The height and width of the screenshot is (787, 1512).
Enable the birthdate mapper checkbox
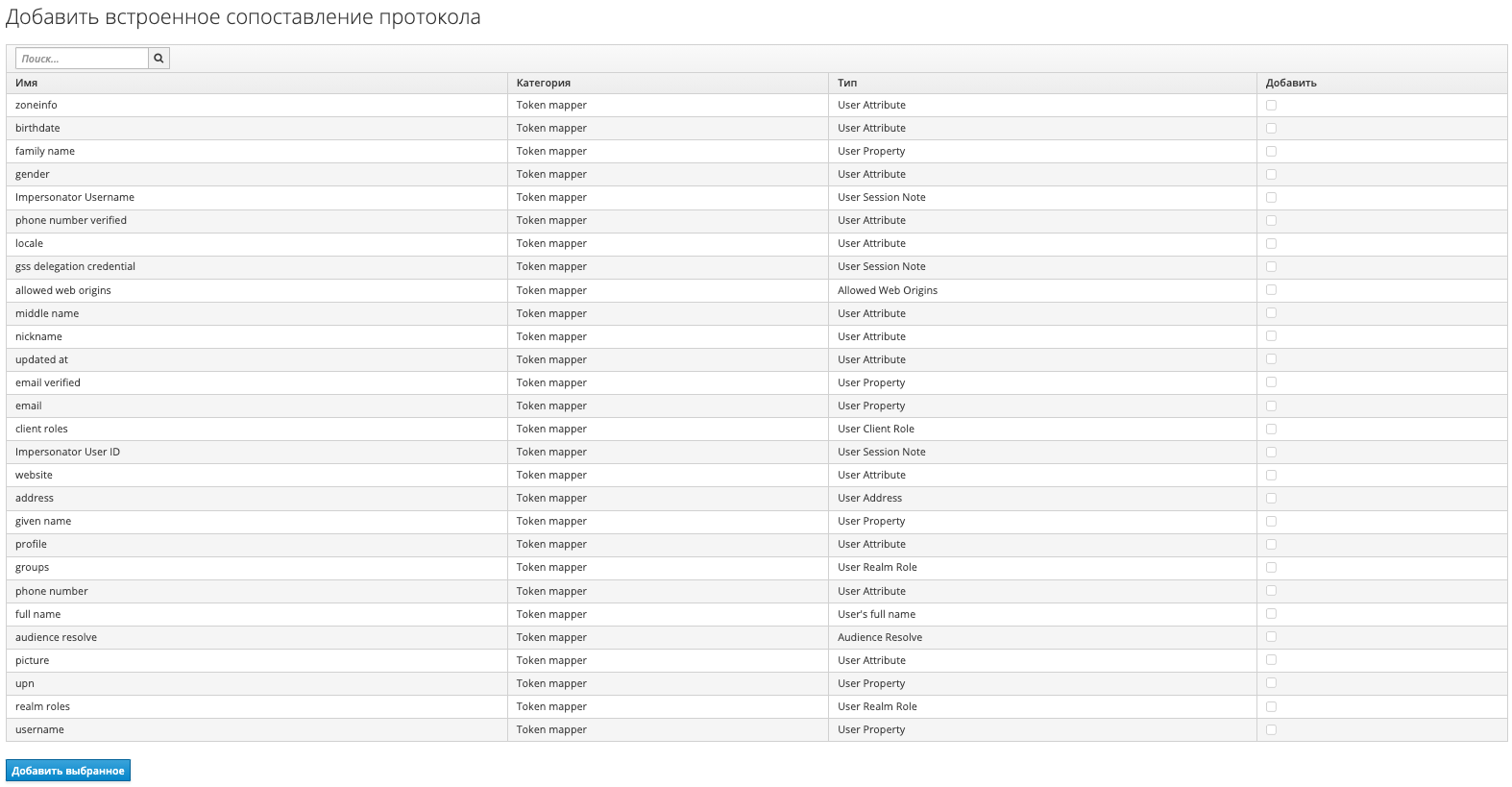1271,129
